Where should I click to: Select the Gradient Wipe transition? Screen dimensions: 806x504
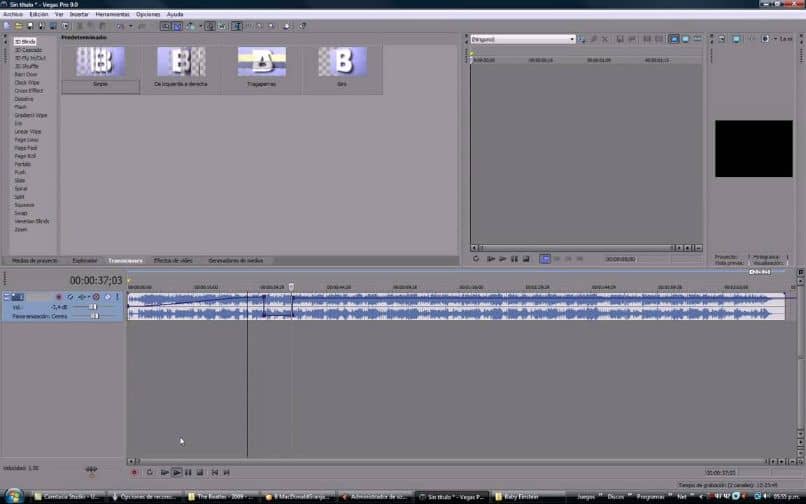pos(31,115)
